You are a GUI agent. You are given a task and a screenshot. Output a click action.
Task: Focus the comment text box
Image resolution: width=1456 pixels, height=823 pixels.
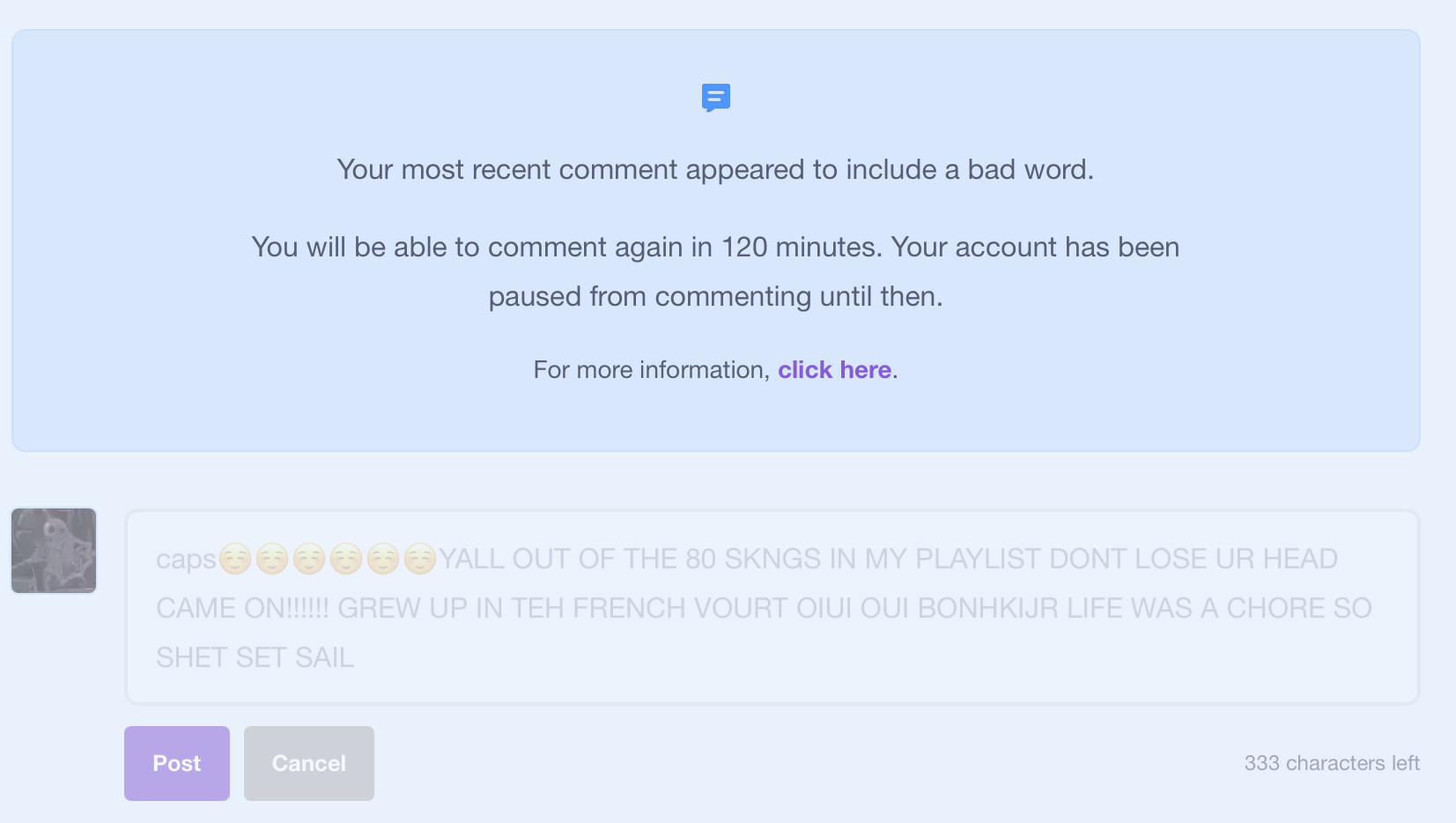(x=772, y=607)
